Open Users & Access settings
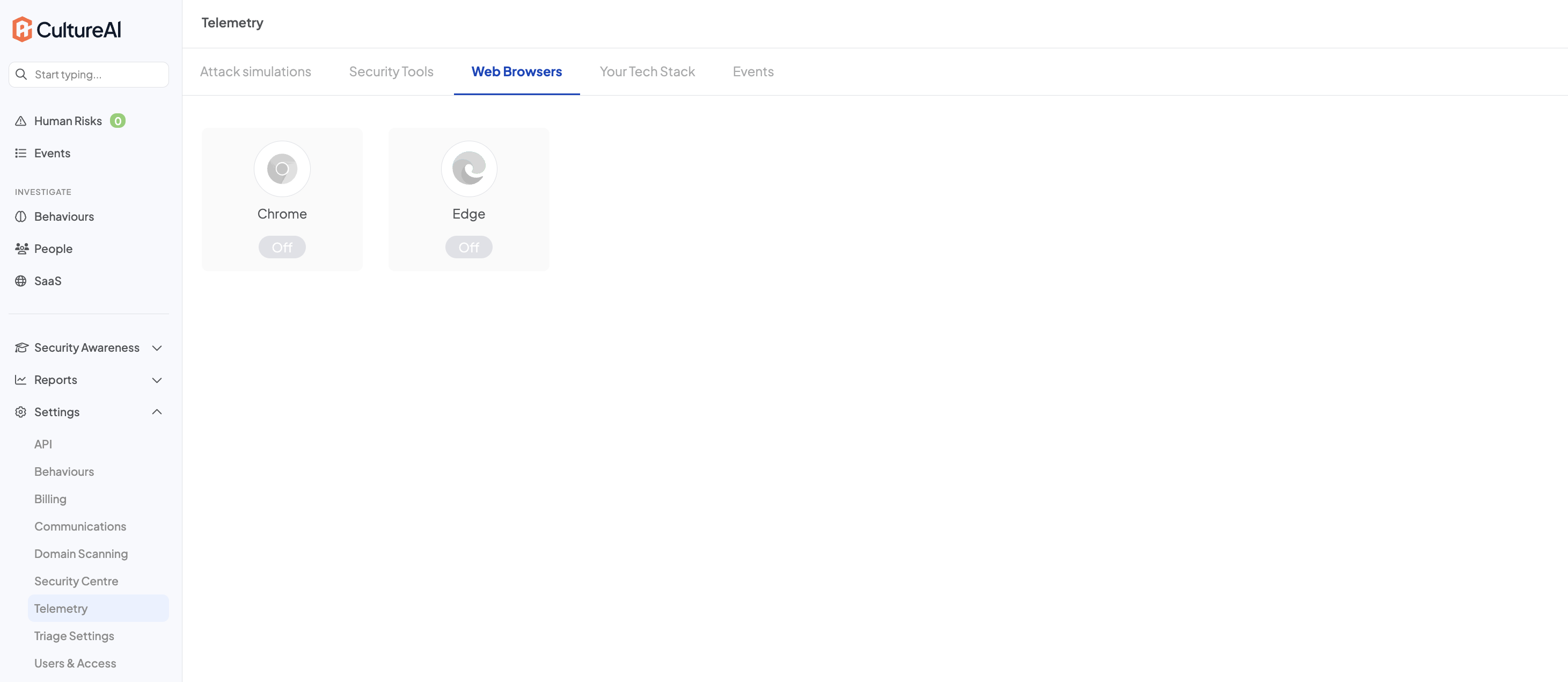 coord(76,663)
